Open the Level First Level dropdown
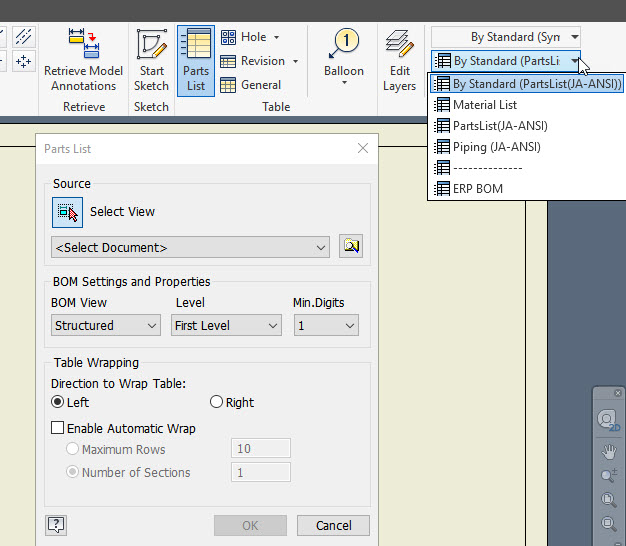The height and width of the screenshot is (546, 626). [226, 325]
